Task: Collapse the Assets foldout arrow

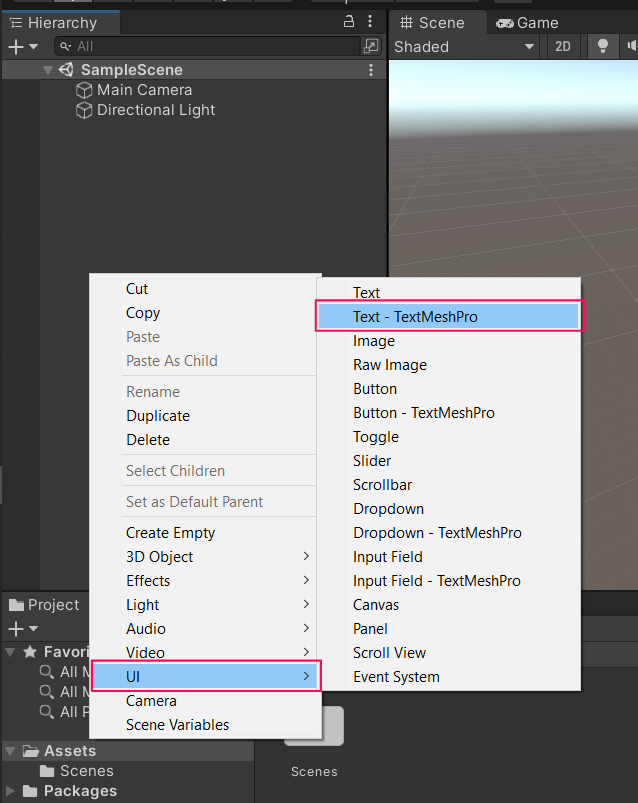Action: (x=10, y=751)
